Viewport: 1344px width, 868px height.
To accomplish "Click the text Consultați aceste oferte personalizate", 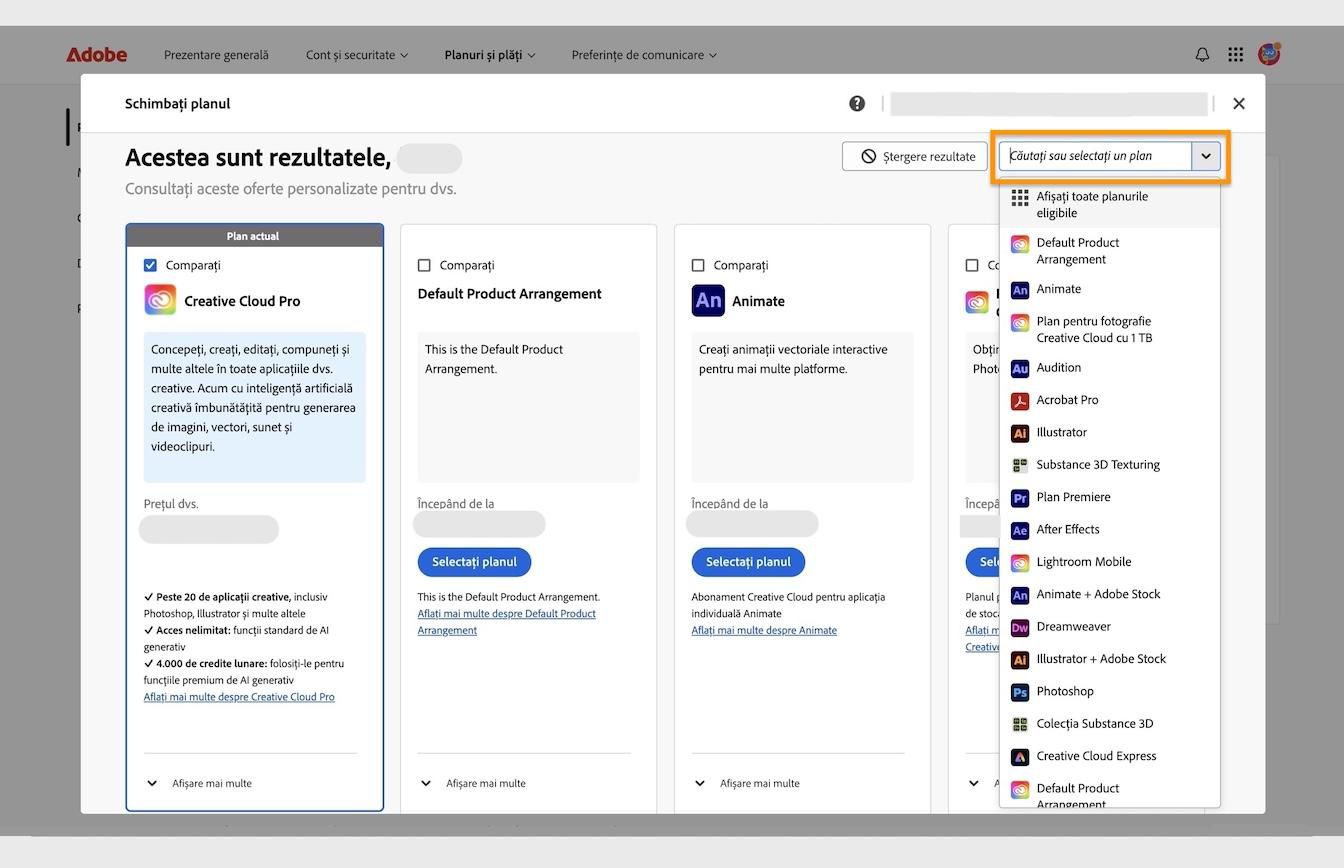I will point(291,189).
